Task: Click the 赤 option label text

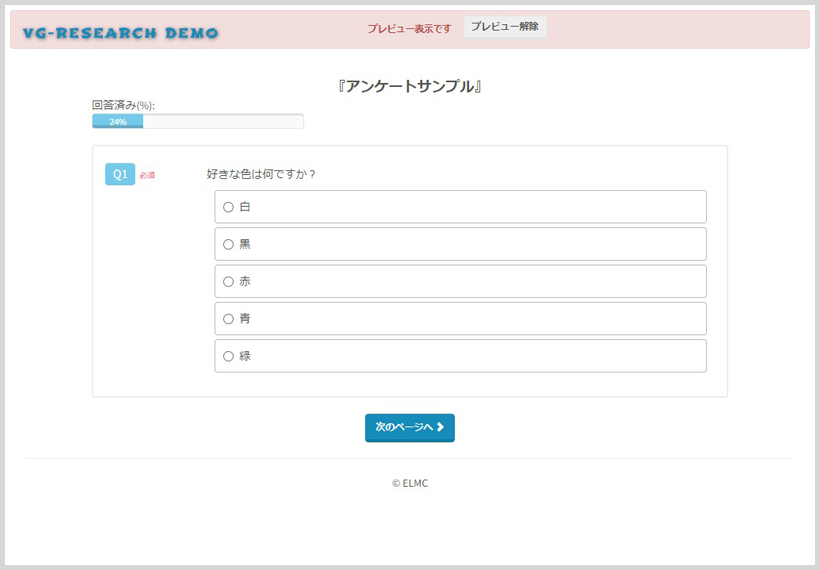Action: pyautogui.click(x=245, y=281)
